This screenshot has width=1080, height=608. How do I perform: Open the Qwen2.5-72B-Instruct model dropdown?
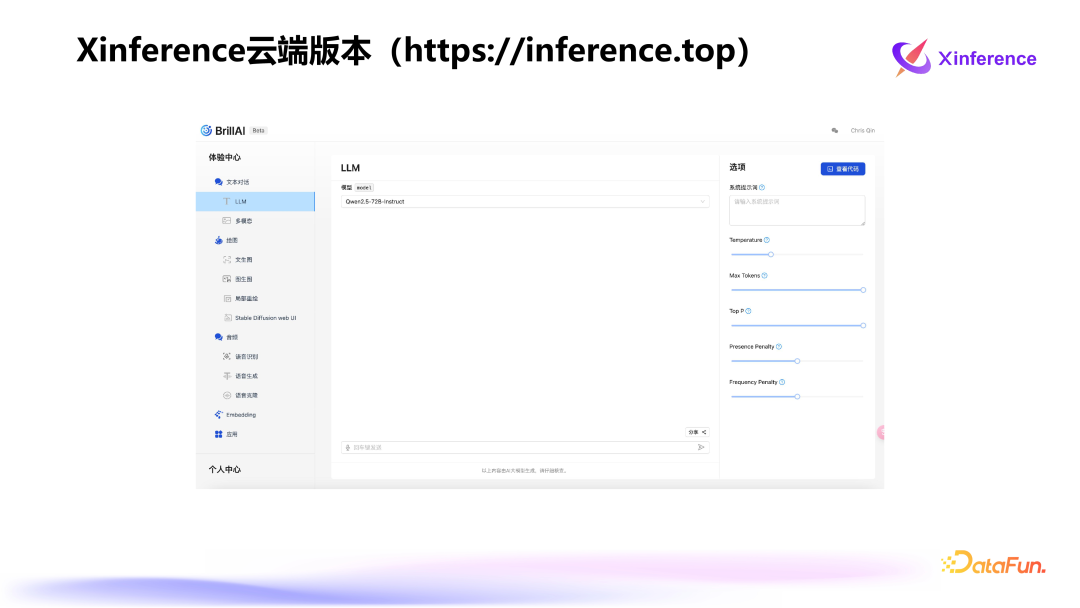click(525, 201)
